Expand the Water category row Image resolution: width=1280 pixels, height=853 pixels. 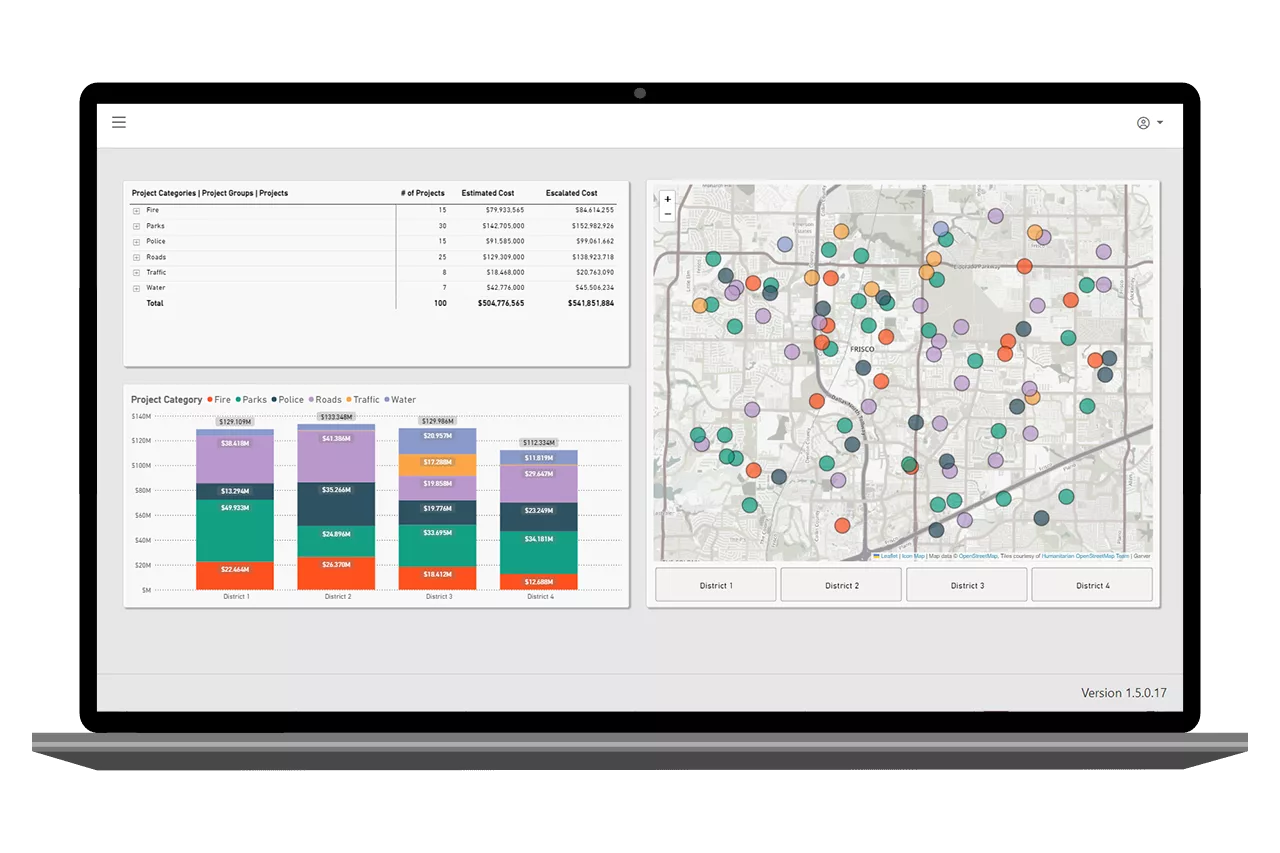(136, 288)
